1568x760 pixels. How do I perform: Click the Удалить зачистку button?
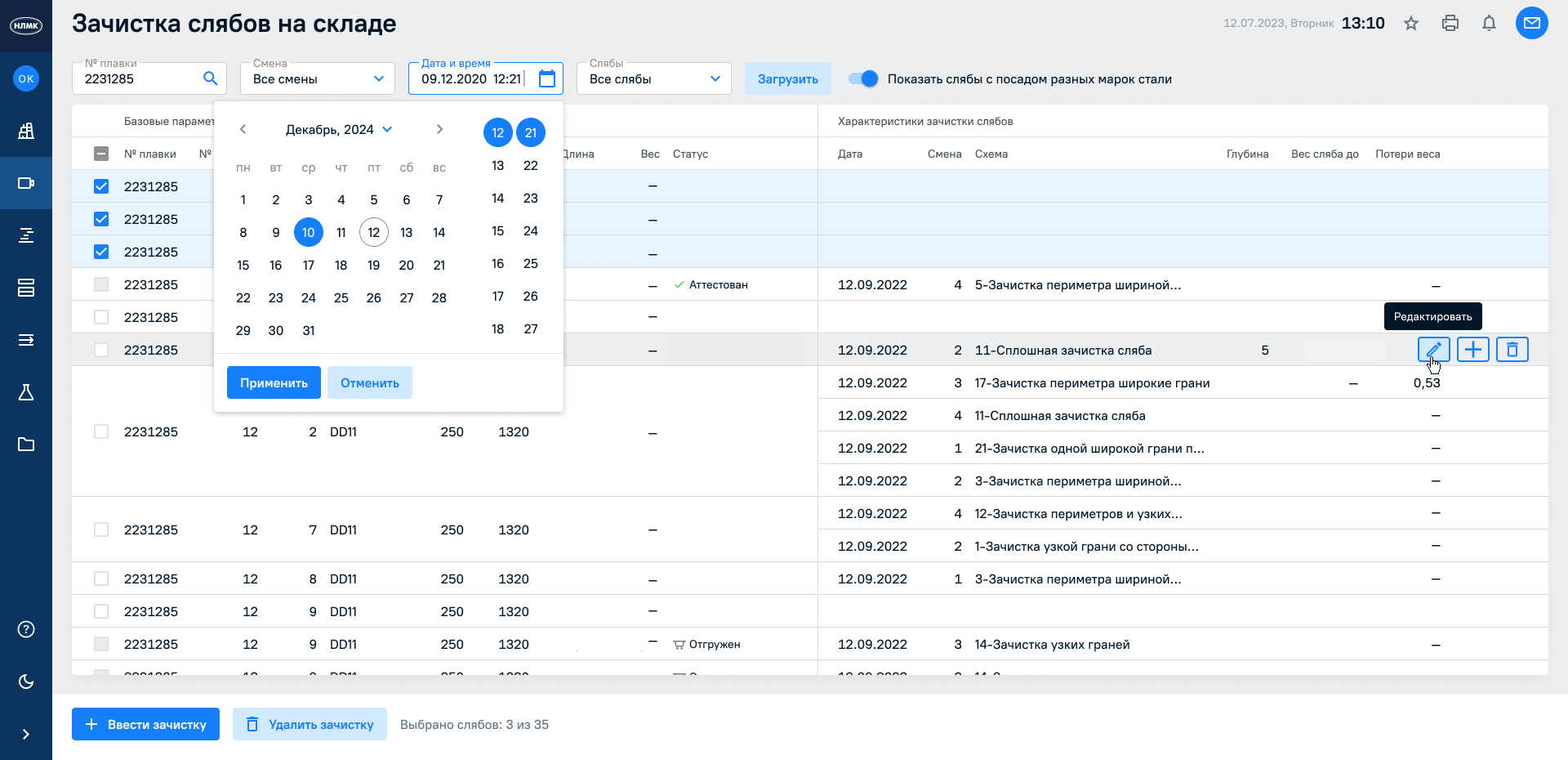coord(310,724)
